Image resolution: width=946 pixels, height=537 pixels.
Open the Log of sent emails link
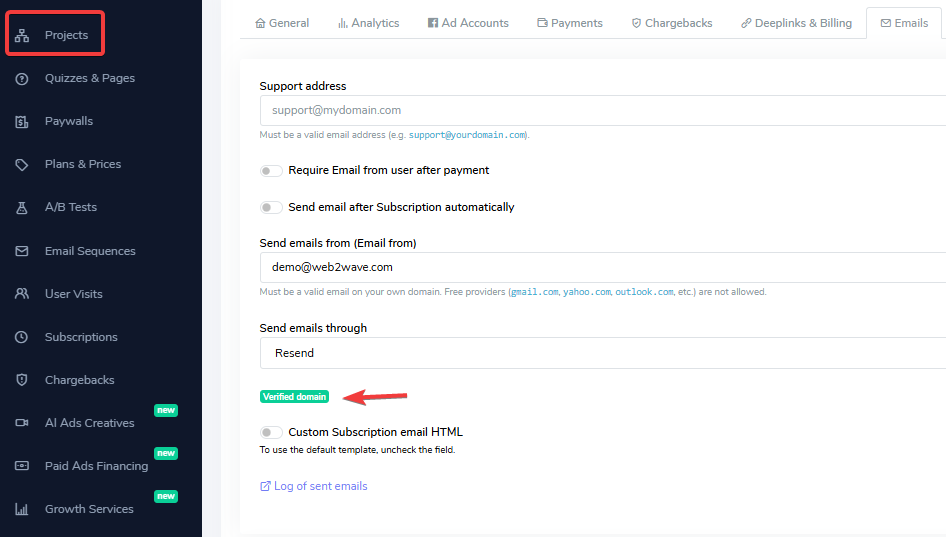314,486
